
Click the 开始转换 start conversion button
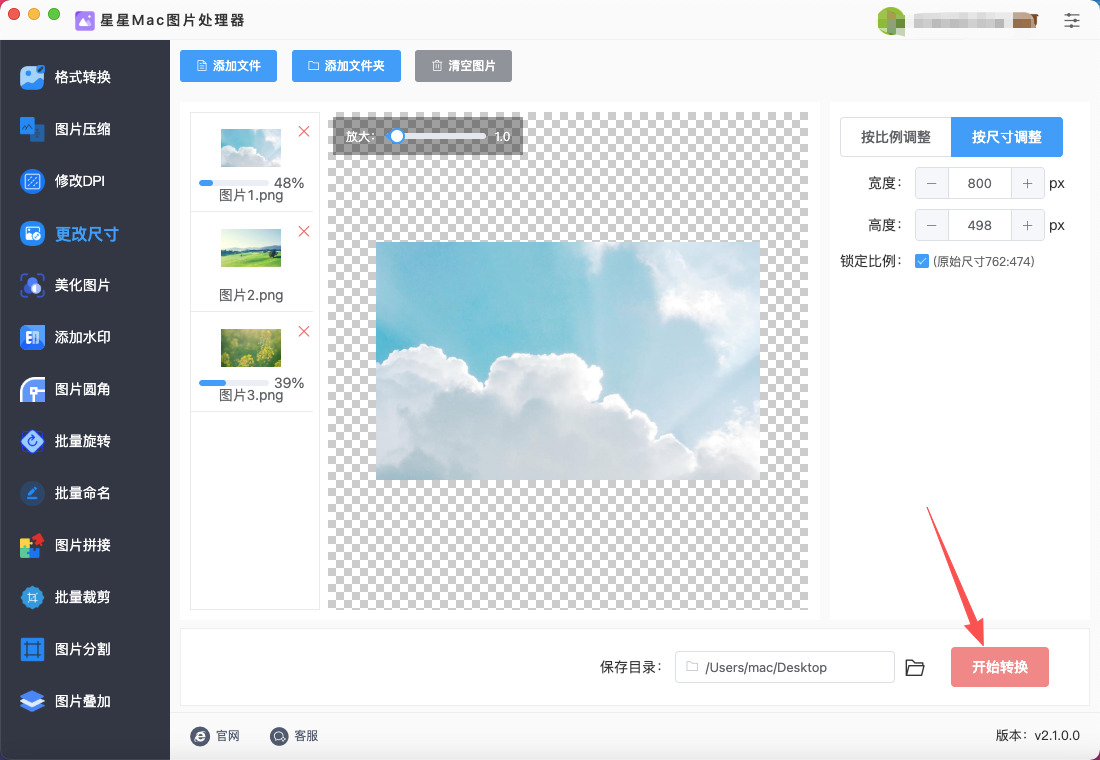[x=999, y=667]
